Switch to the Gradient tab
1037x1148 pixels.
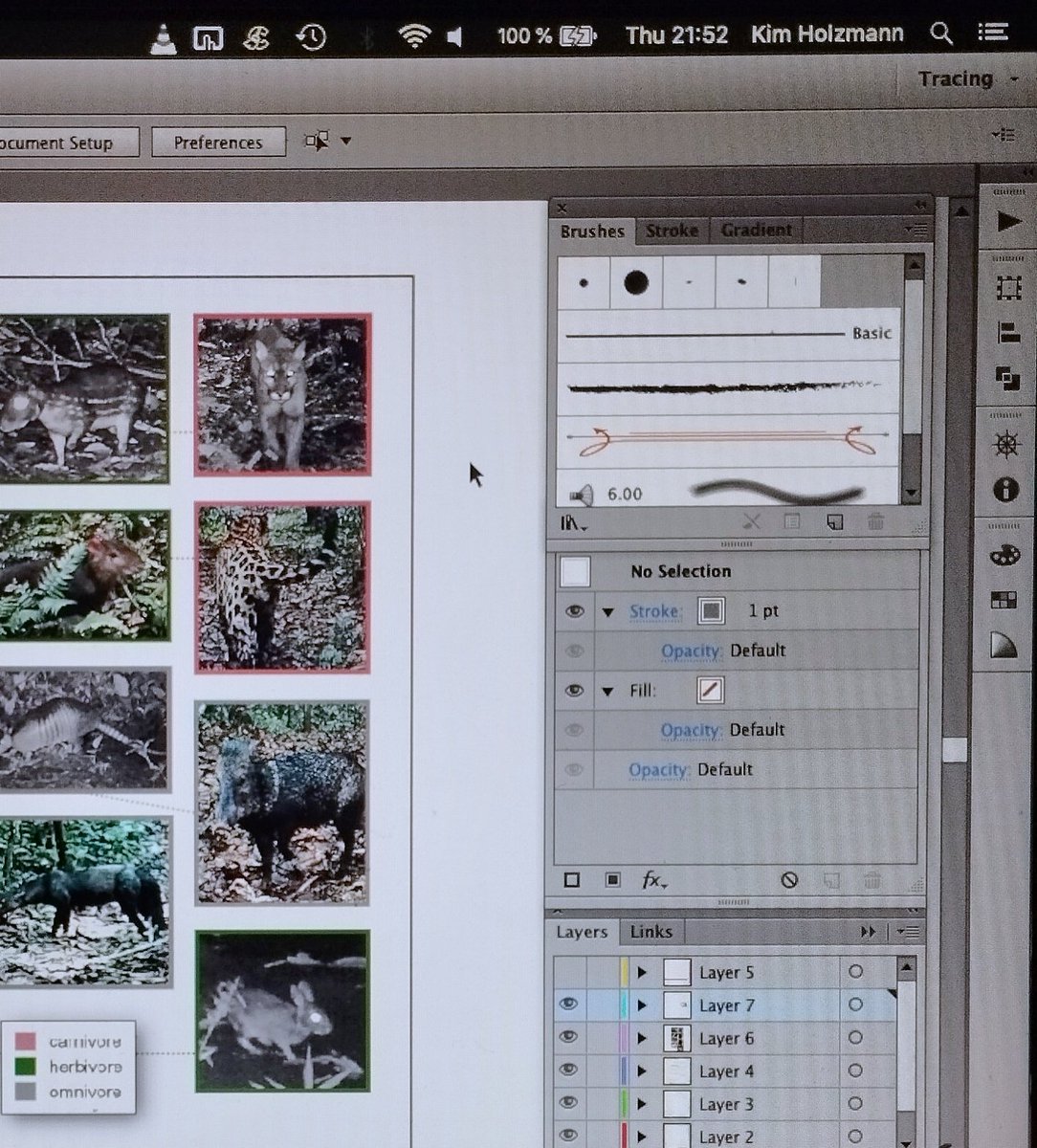pos(756,231)
